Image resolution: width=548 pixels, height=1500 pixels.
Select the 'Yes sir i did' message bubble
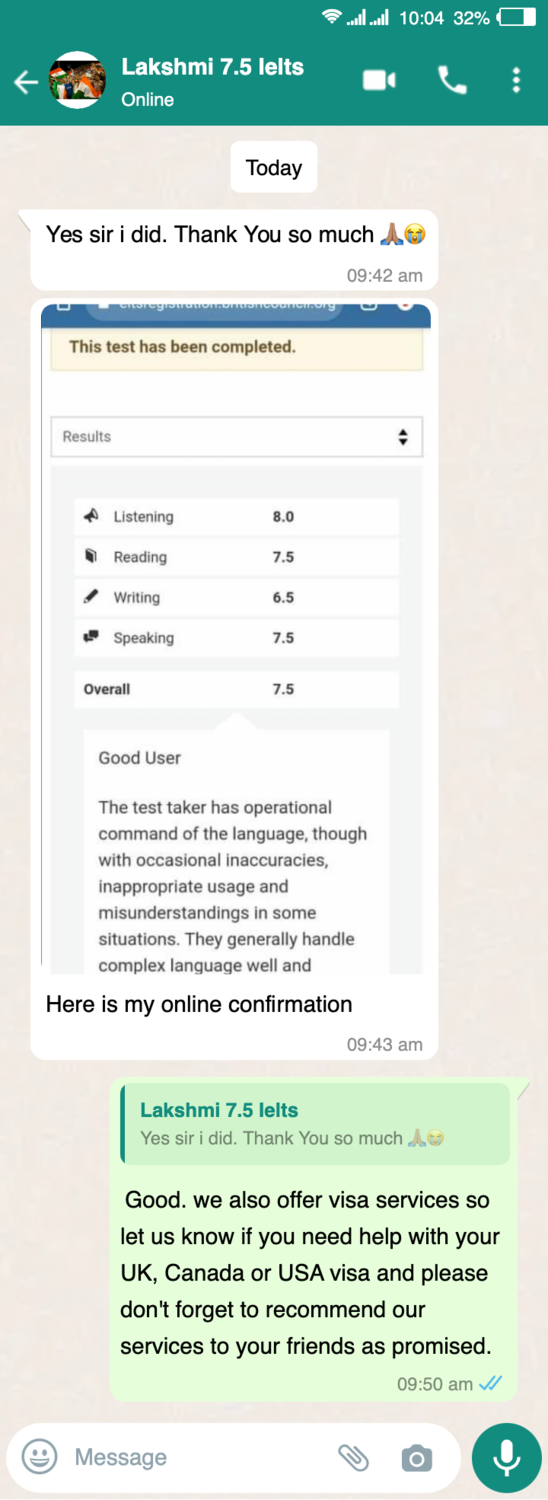pyautogui.click(x=235, y=250)
